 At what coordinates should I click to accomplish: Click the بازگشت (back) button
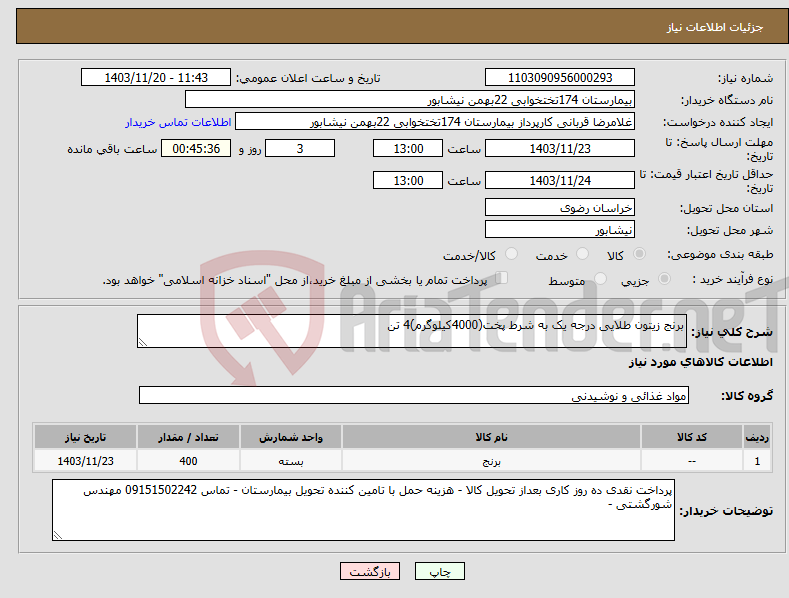pos(370,571)
